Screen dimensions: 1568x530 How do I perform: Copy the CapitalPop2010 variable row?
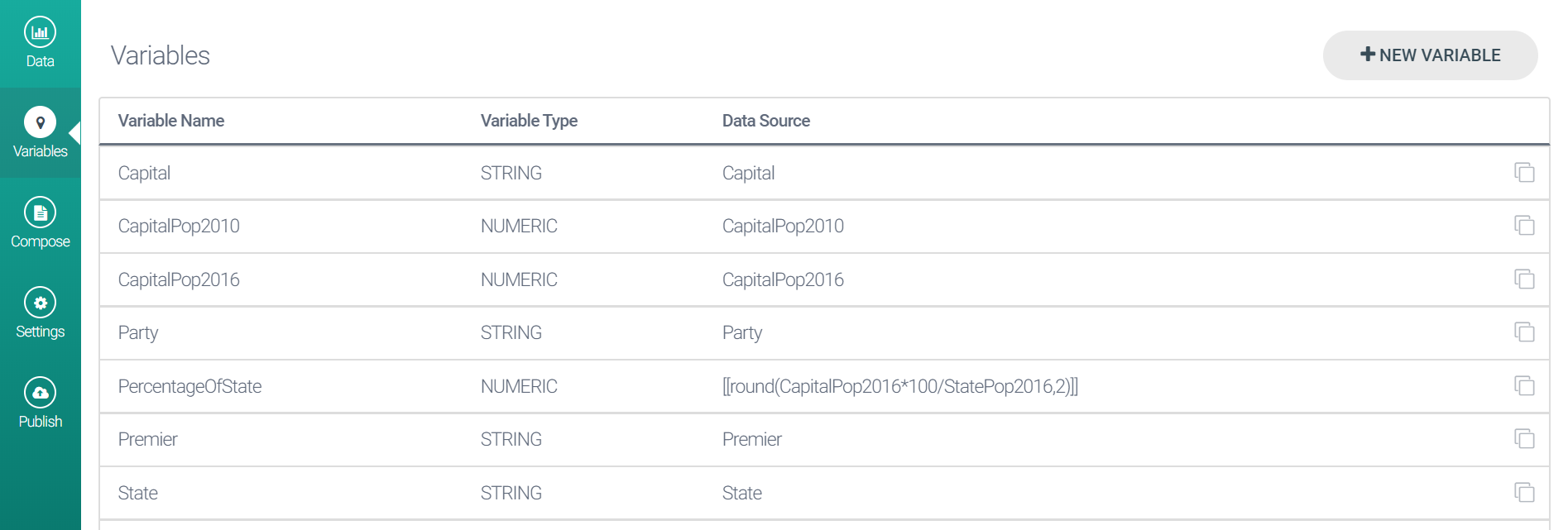[1523, 226]
